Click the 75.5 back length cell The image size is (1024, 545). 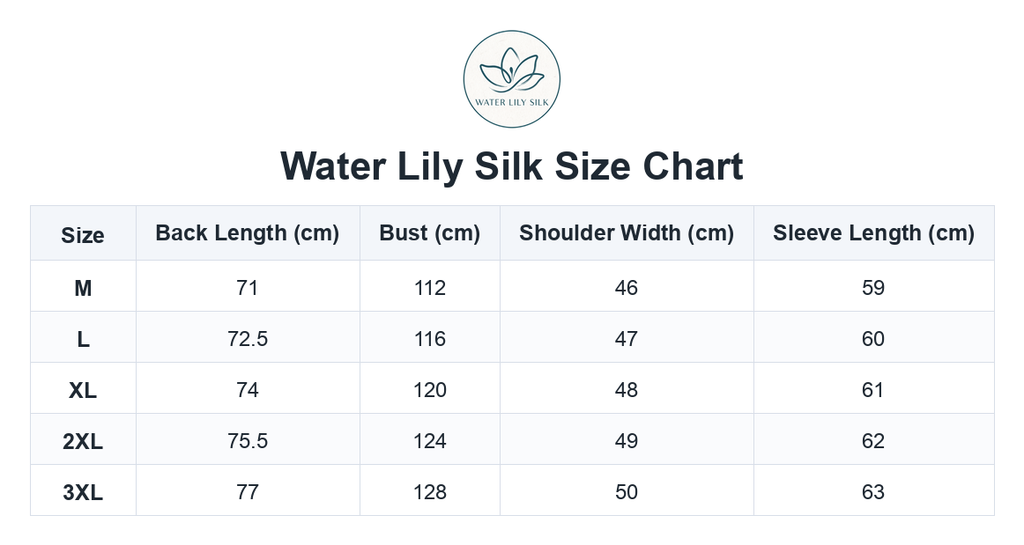(x=248, y=441)
